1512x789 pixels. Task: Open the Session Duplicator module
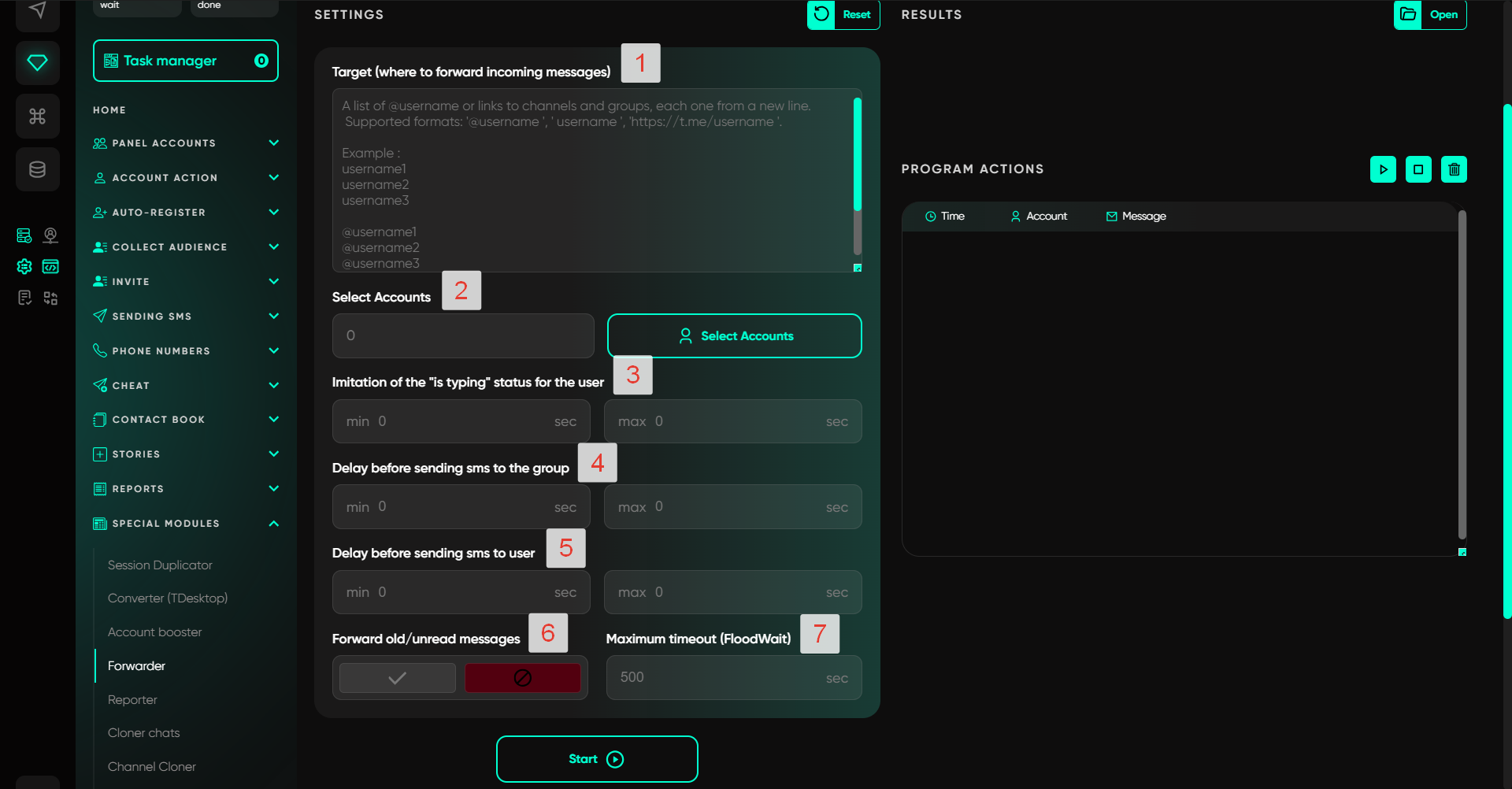click(160, 565)
